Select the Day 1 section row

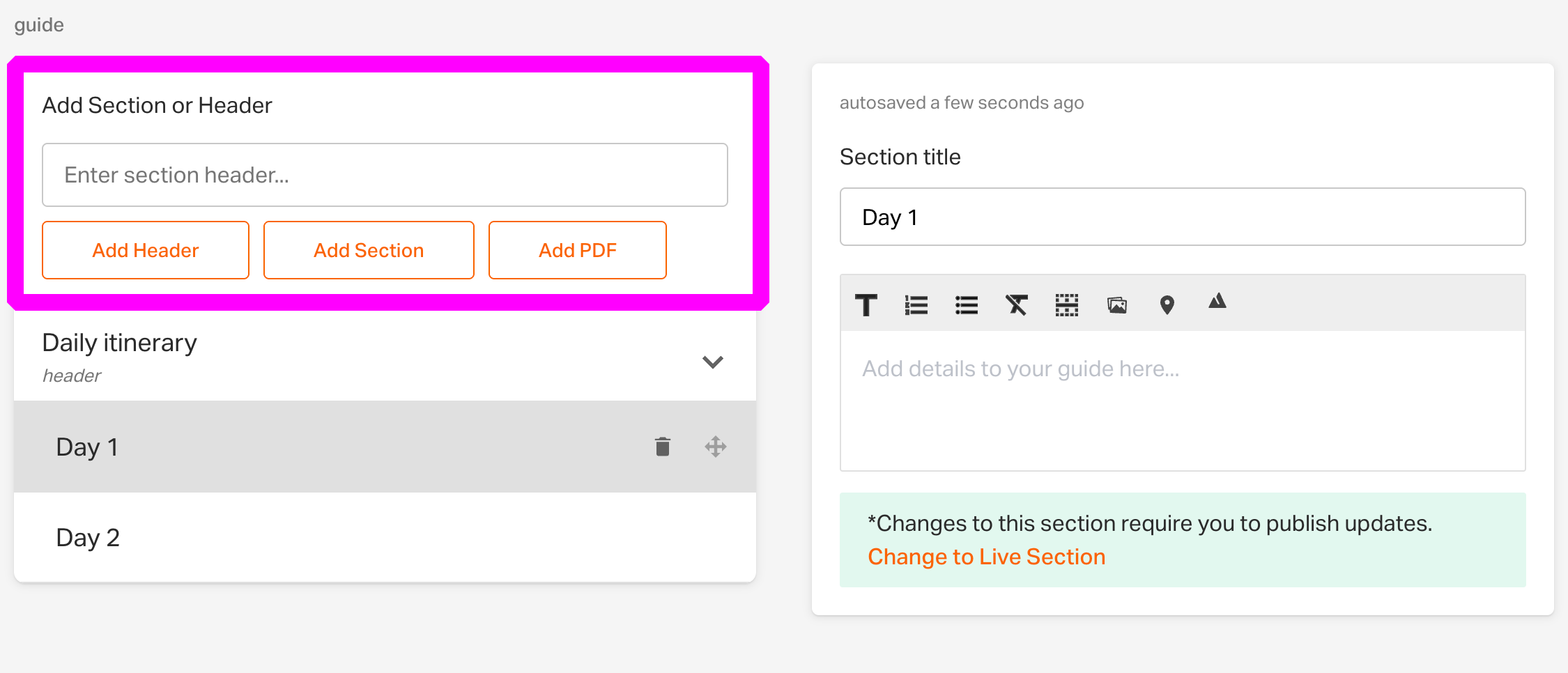pyautogui.click(x=385, y=447)
